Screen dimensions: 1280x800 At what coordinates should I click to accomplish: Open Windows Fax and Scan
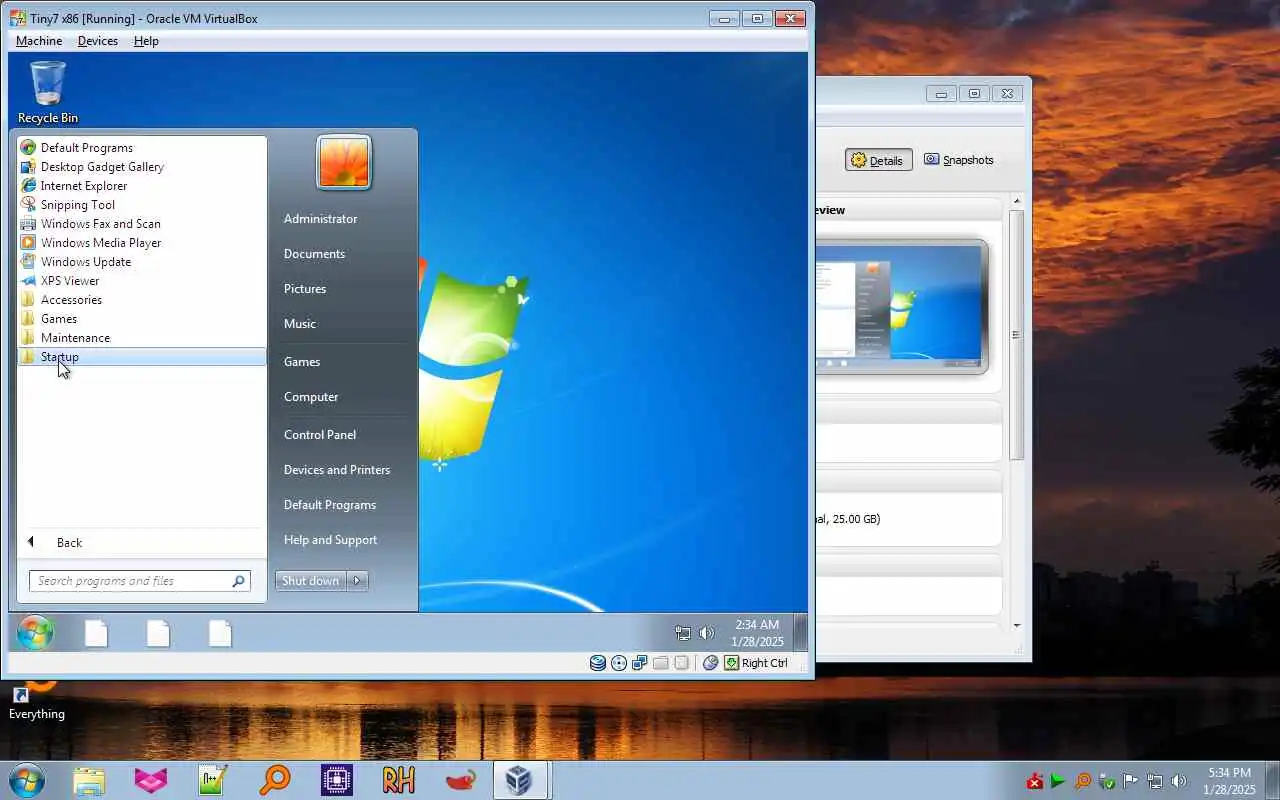[x=100, y=224]
